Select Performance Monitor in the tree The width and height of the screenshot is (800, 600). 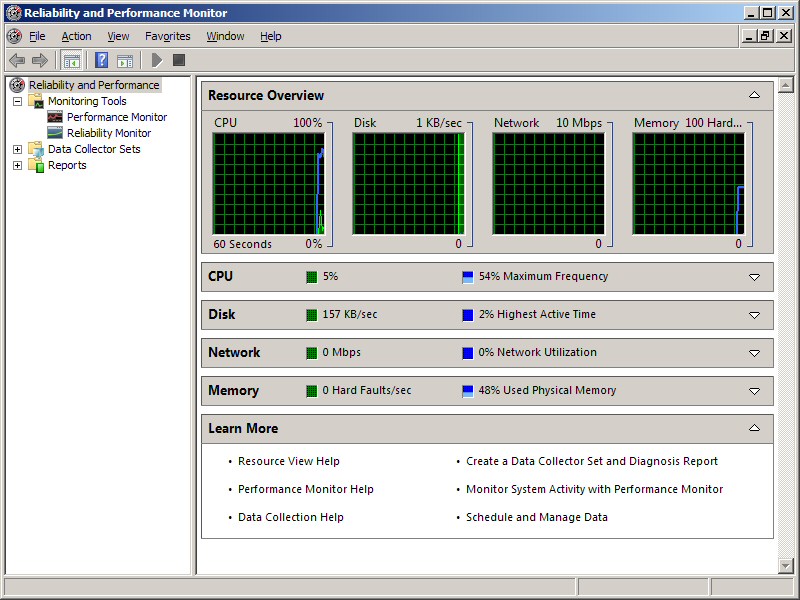[x=117, y=117]
